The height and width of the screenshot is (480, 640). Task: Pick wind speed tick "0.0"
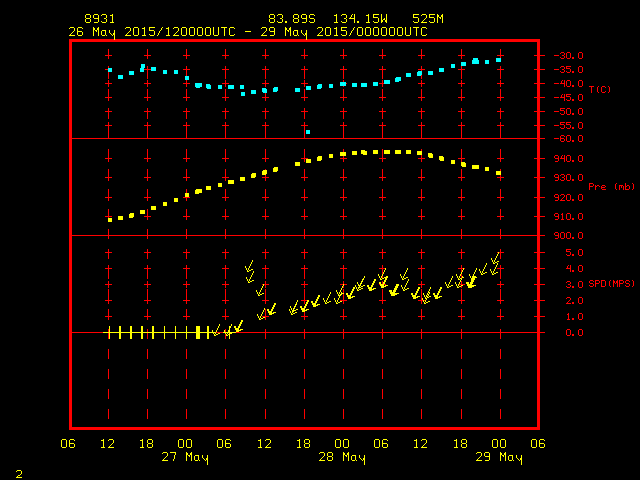click(x=574, y=333)
